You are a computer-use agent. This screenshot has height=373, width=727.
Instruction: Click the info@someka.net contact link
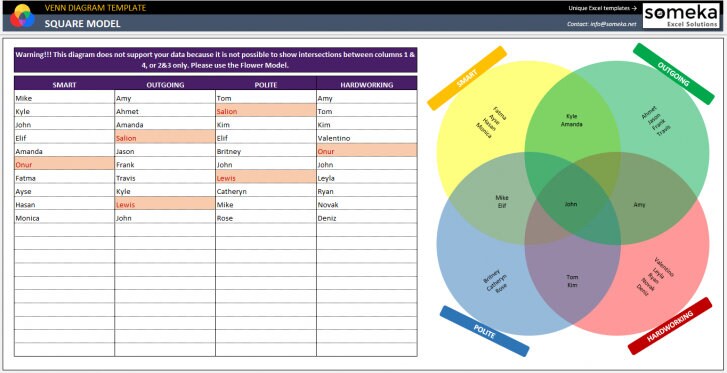[x=613, y=24]
